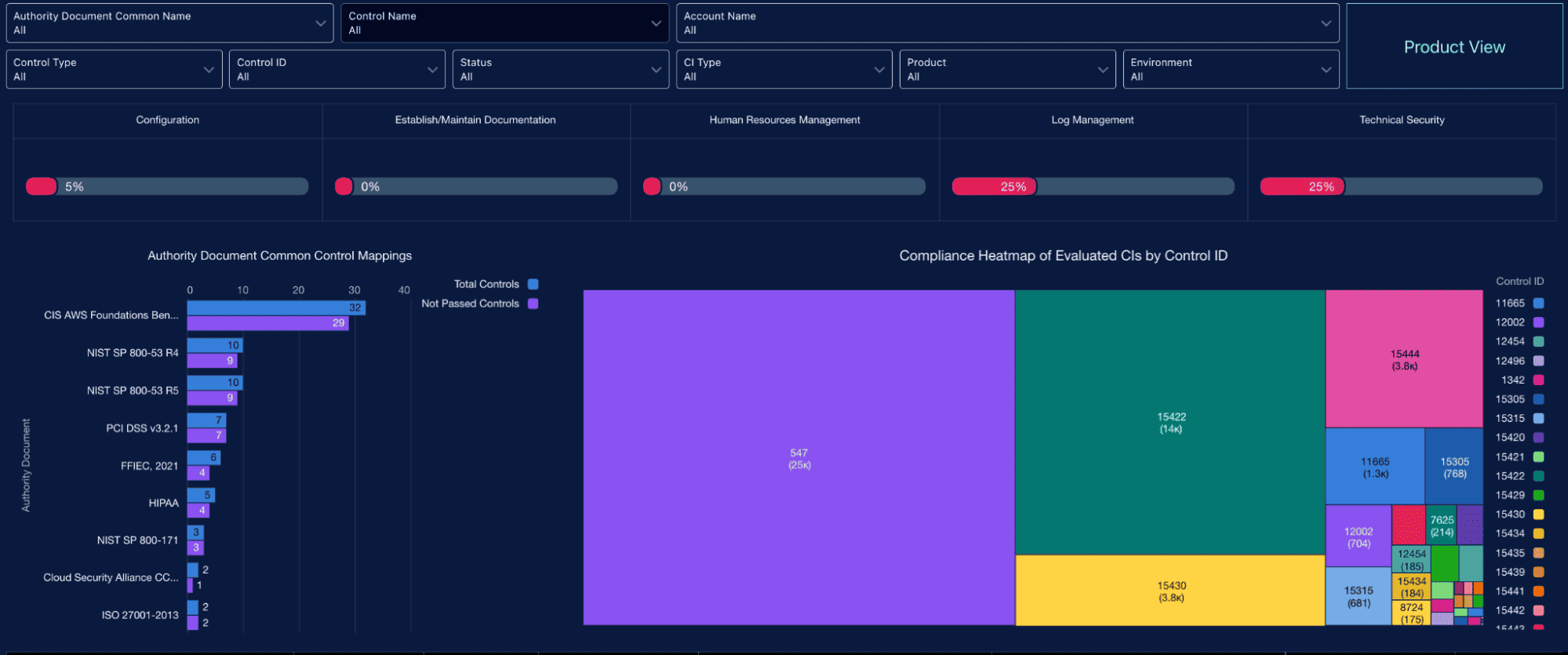This screenshot has width=1568, height=655.
Task: Select the 15434 (184) treemap tile
Action: pos(1412,587)
